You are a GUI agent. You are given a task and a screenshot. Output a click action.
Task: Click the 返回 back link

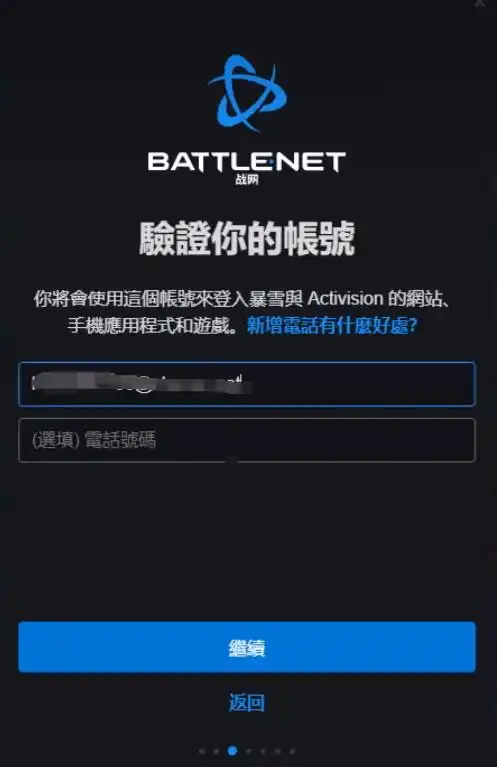click(x=247, y=702)
